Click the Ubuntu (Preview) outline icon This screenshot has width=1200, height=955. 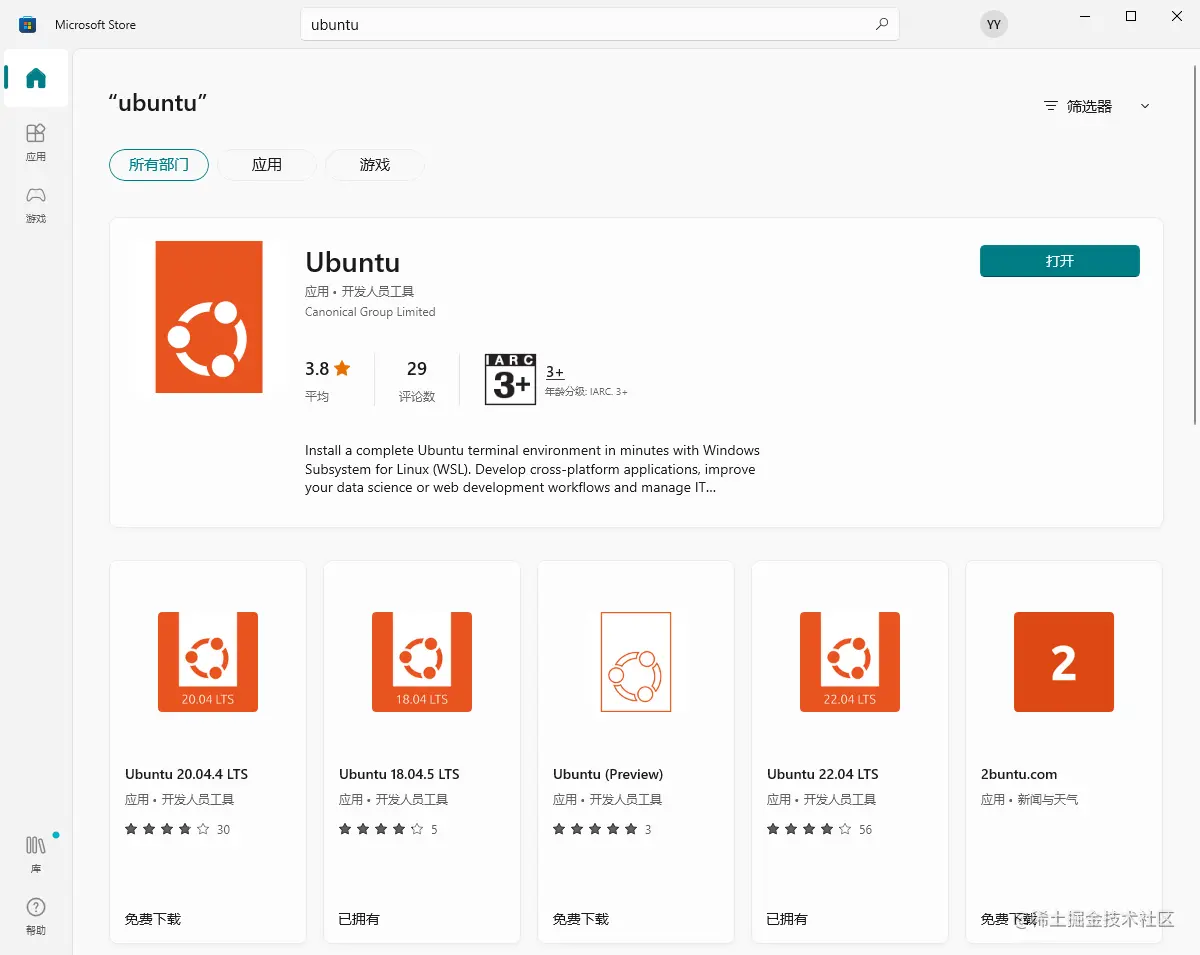(x=636, y=662)
